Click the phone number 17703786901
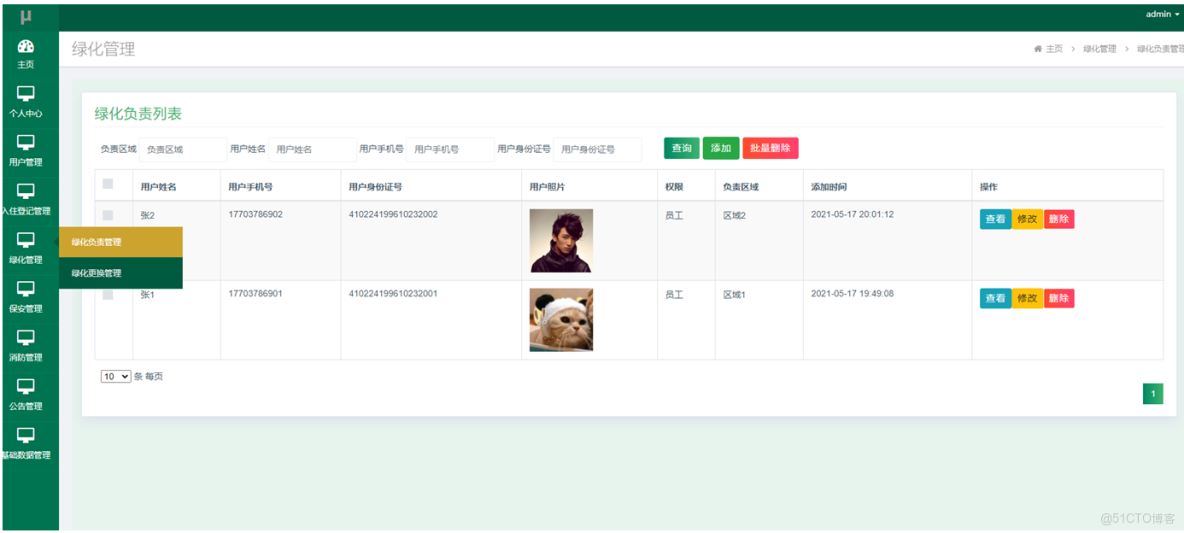Viewport: 1184px width, 533px height. (255, 294)
